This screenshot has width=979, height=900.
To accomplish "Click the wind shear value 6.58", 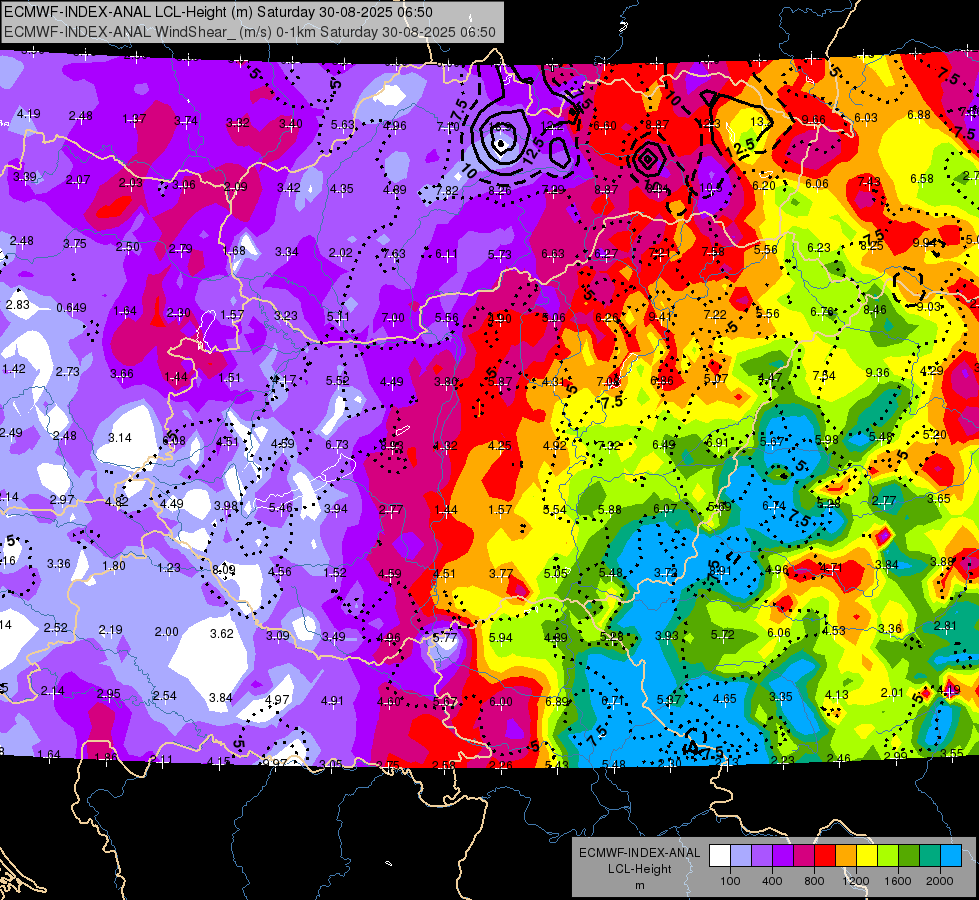I will (x=922, y=179).
